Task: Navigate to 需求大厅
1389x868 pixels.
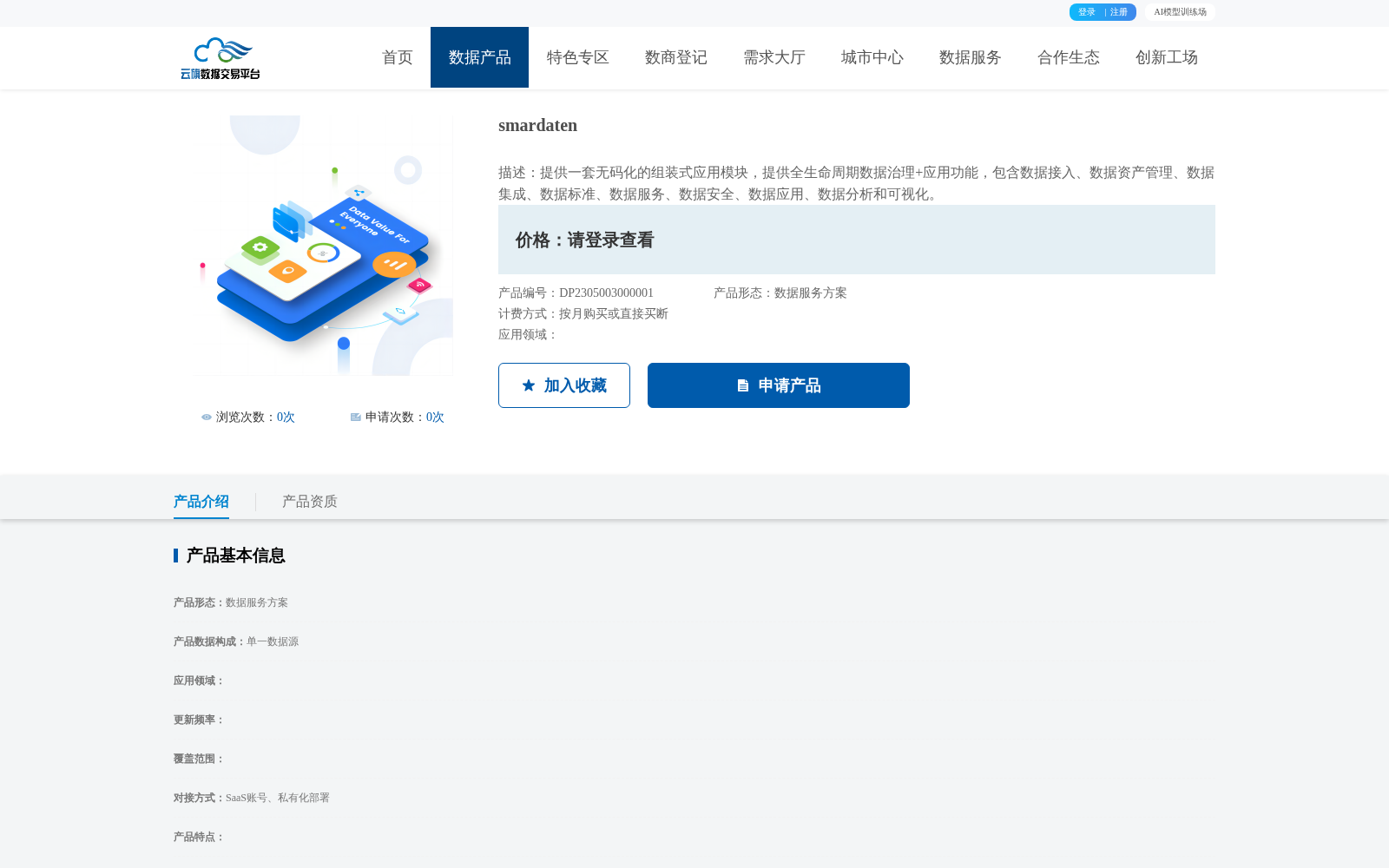Action: [774, 57]
